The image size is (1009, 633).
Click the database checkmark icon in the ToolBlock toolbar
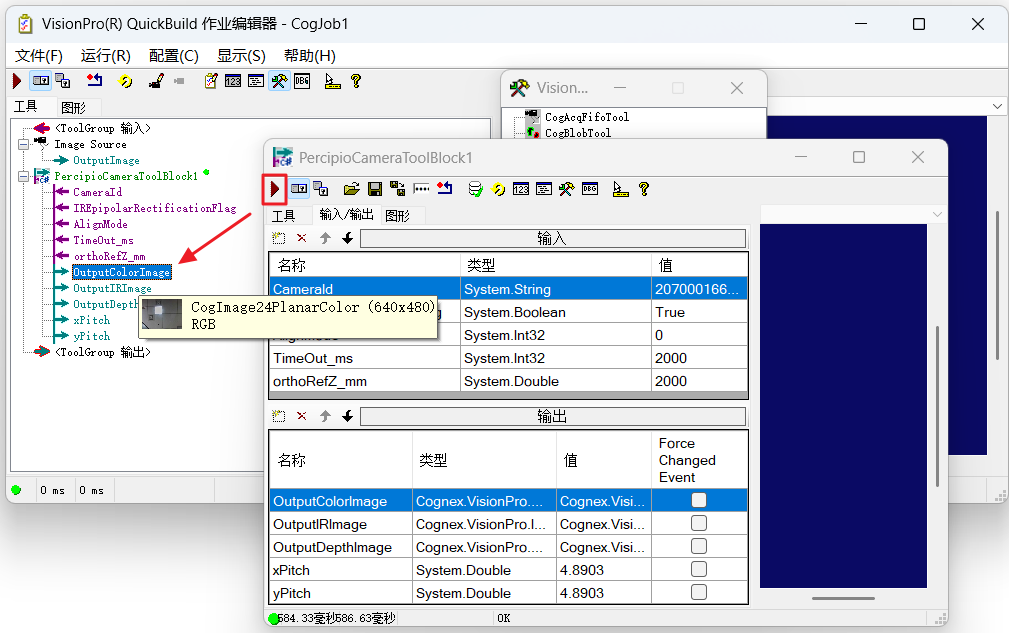(475, 189)
